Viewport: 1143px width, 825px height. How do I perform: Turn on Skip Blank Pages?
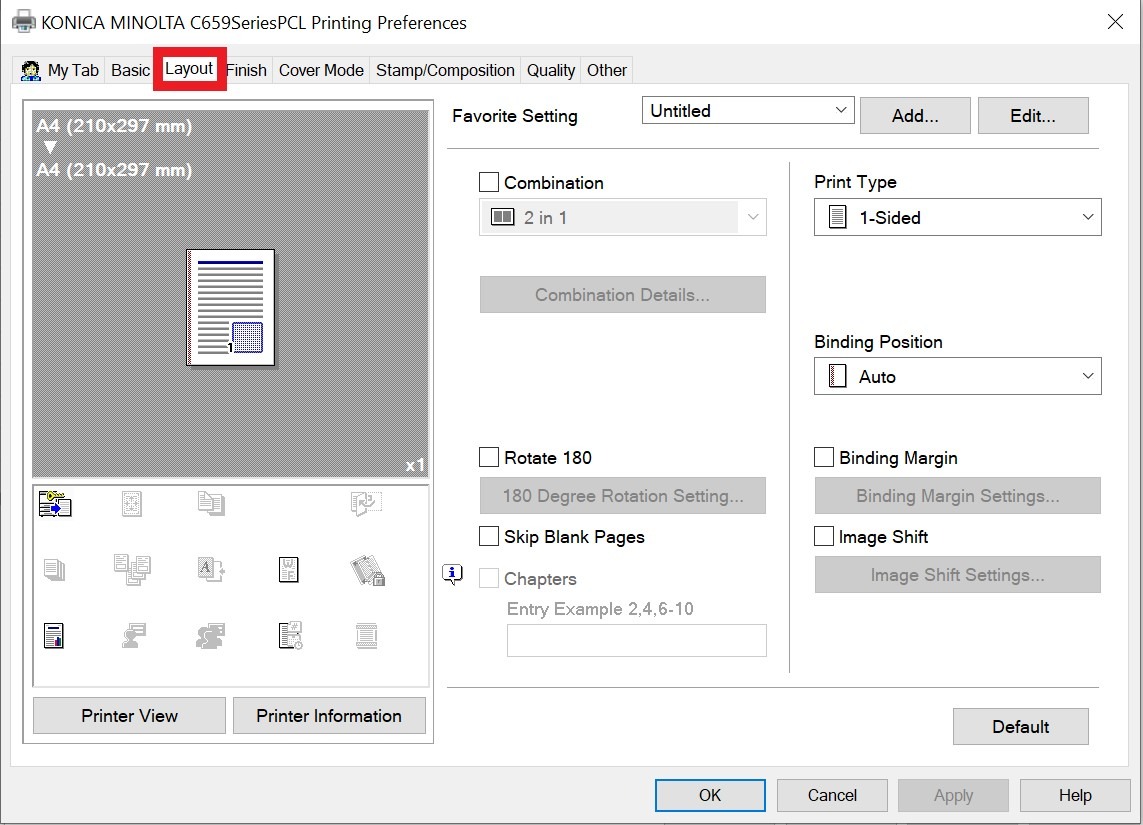click(489, 537)
